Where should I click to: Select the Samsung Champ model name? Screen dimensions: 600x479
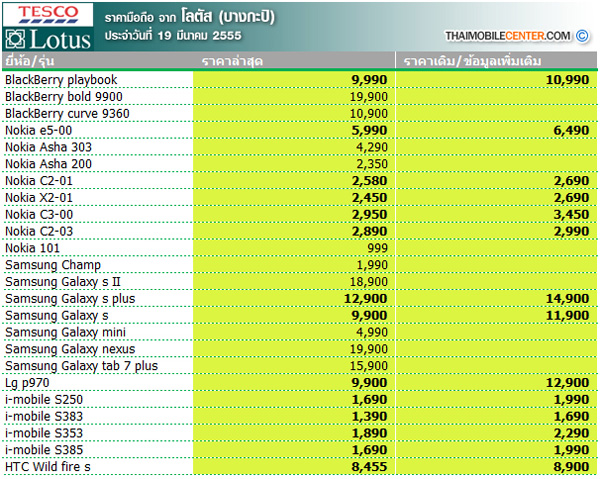point(53,265)
